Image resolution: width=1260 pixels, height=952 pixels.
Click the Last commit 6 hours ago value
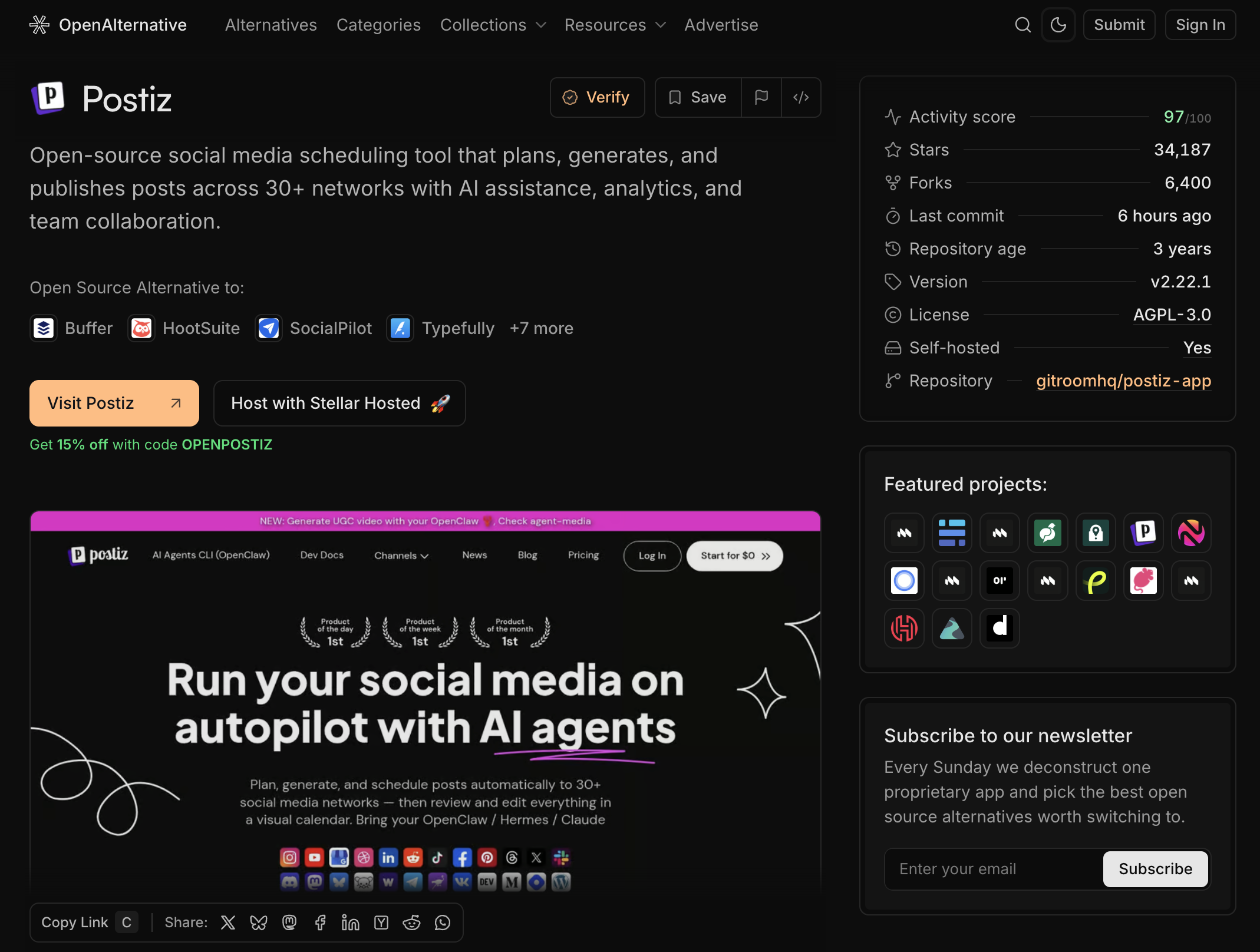[1164, 216]
